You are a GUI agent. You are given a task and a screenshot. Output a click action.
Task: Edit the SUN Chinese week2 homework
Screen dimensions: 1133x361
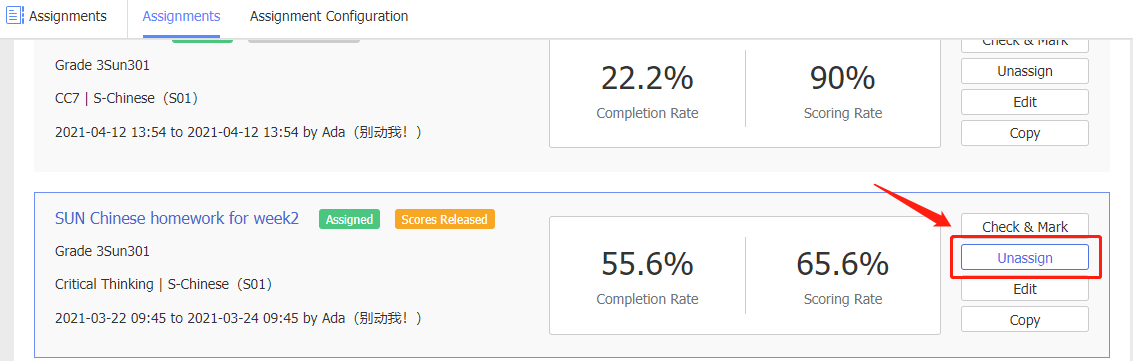pos(1025,289)
